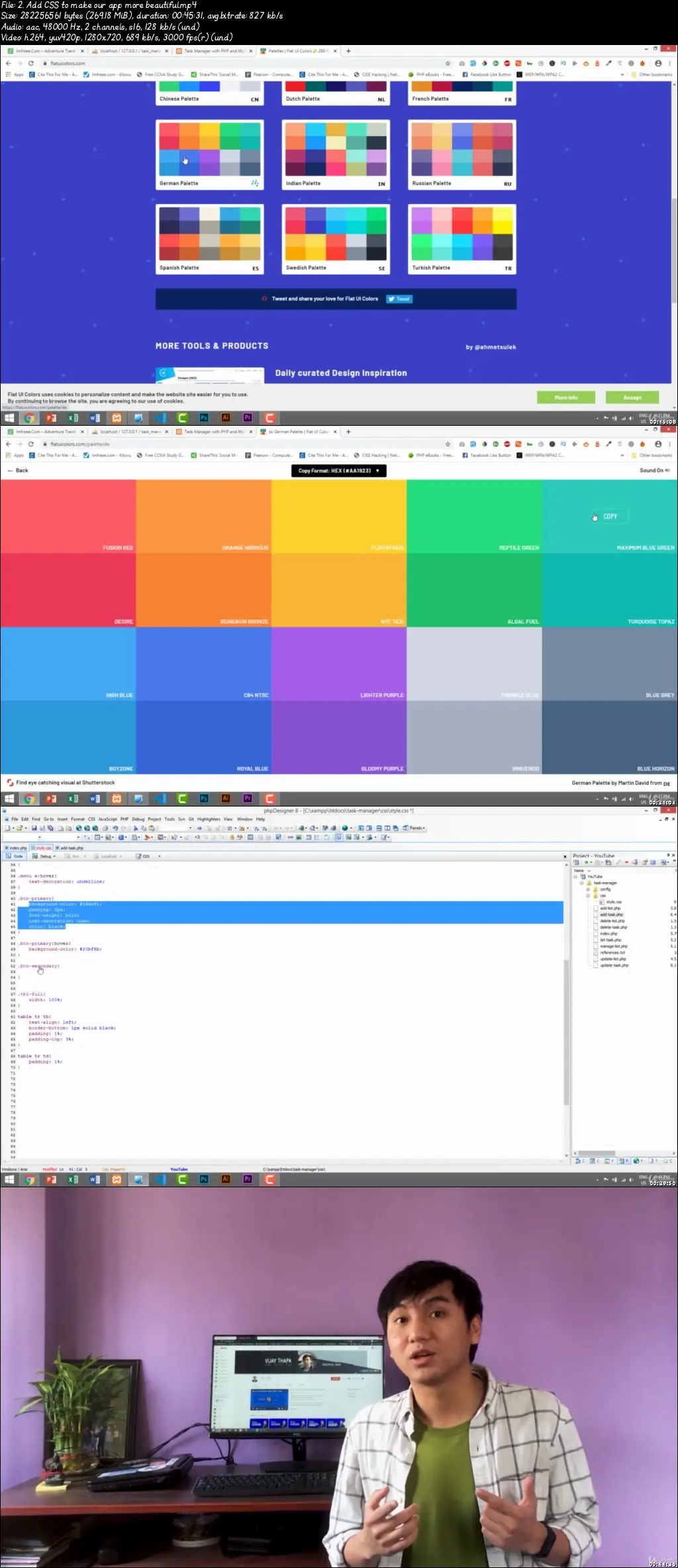Open the File menu in phpDesigner
Image resolution: width=678 pixels, height=1568 pixels.
click(x=15, y=819)
